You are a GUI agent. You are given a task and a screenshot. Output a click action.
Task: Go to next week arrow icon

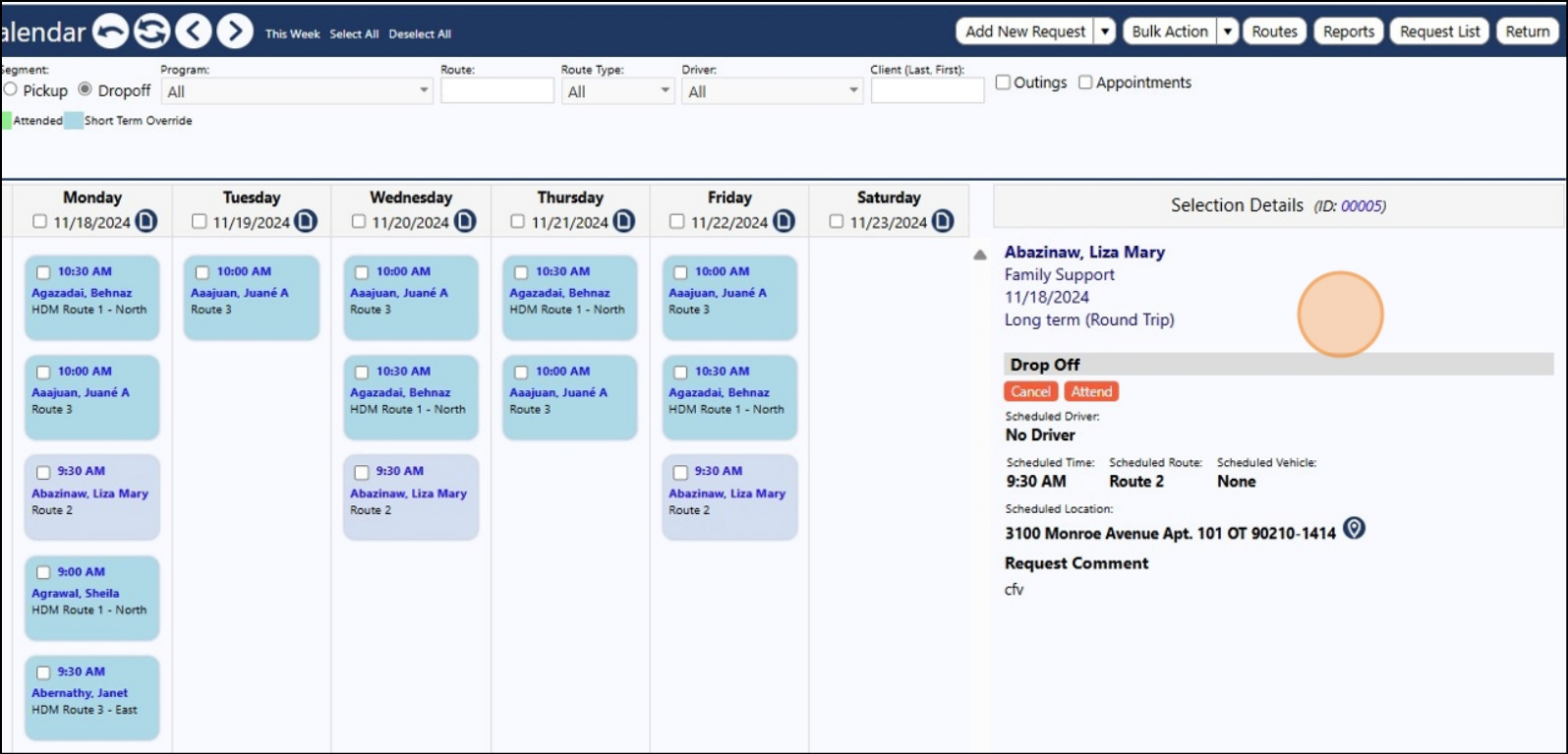coord(235,31)
